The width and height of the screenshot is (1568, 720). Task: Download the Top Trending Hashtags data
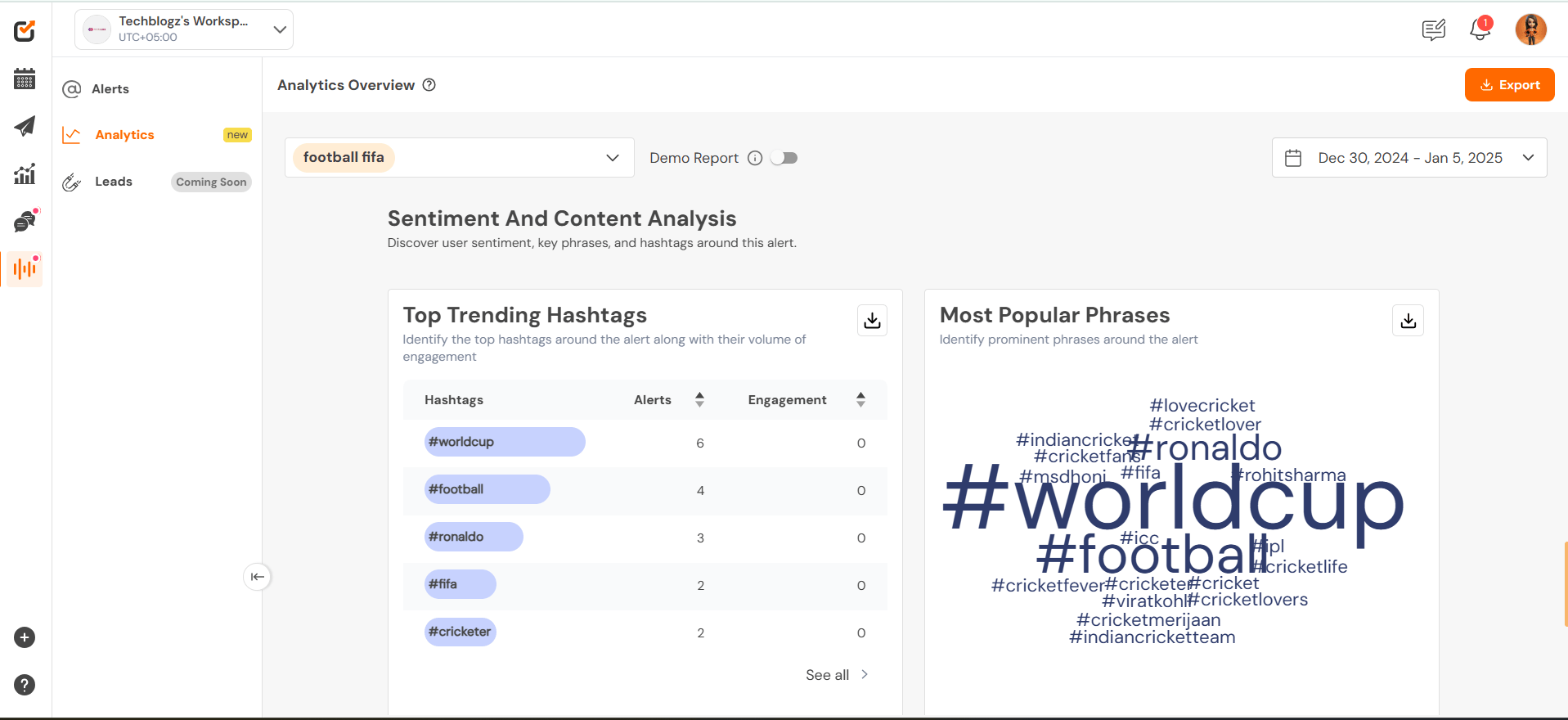pyautogui.click(x=872, y=320)
